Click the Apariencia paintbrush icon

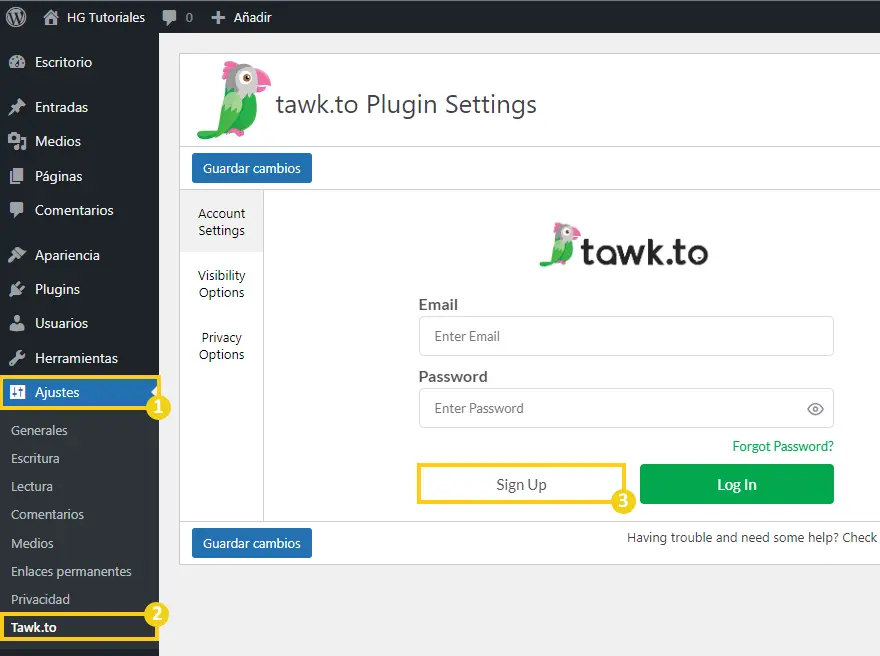pos(17,255)
